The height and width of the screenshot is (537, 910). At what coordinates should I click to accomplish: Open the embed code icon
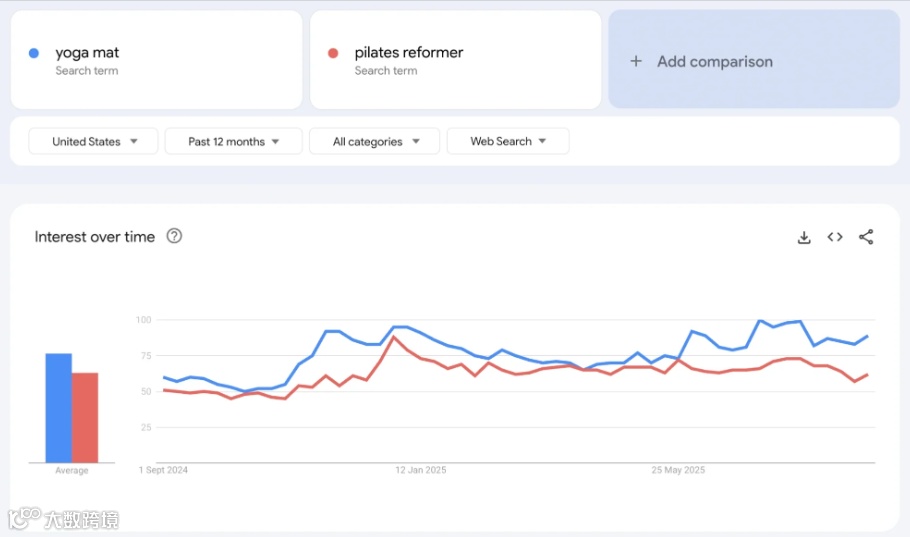835,237
